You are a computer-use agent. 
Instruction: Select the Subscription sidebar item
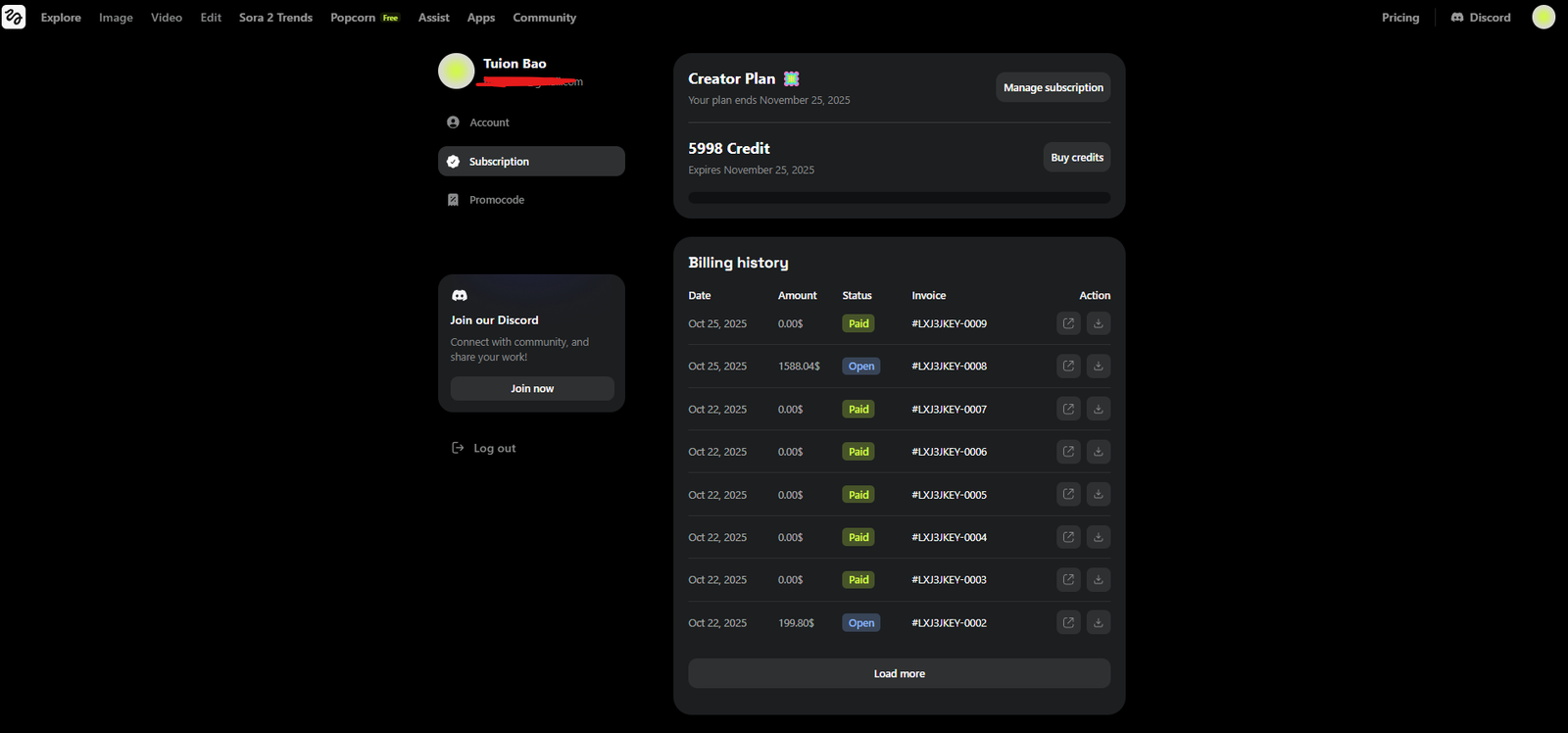pos(531,162)
